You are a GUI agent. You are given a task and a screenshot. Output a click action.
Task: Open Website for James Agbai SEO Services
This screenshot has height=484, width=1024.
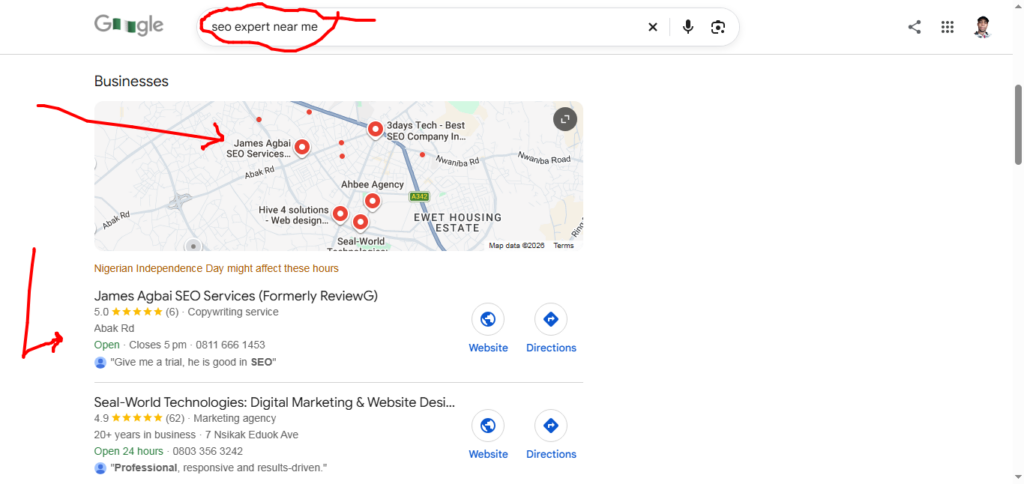pyautogui.click(x=488, y=329)
